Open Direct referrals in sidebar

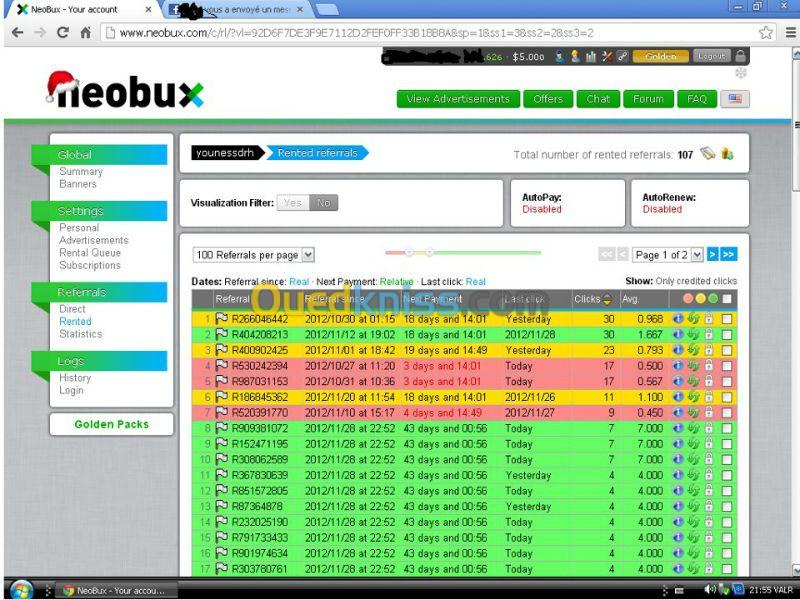(x=72, y=309)
